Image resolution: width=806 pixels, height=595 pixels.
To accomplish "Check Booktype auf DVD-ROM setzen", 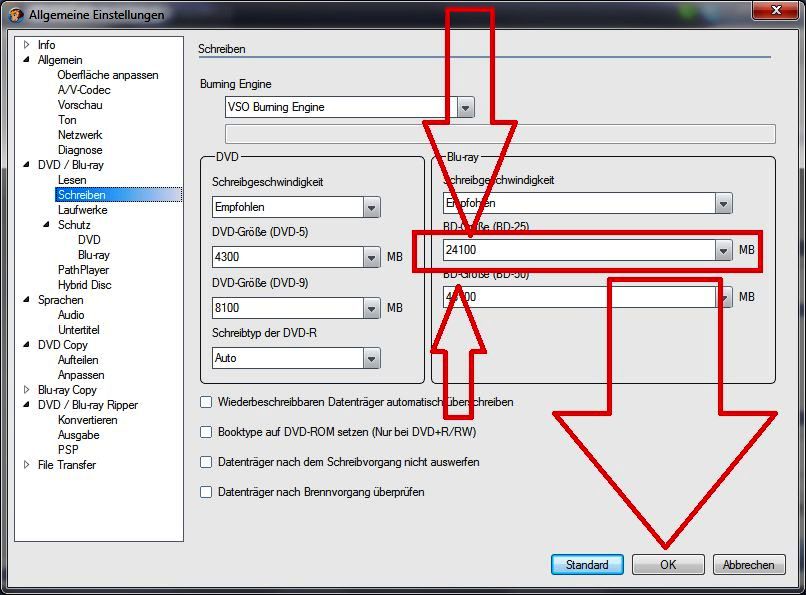I will click(x=206, y=432).
